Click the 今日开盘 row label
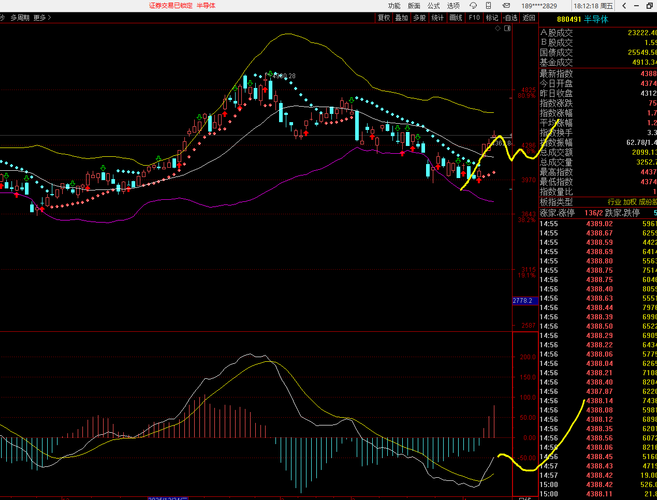The width and height of the screenshot is (657, 500). click(556, 83)
